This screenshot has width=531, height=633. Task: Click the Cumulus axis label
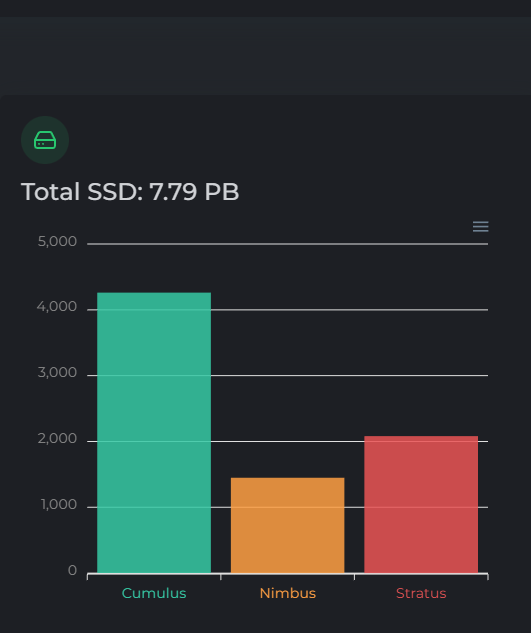point(154,593)
